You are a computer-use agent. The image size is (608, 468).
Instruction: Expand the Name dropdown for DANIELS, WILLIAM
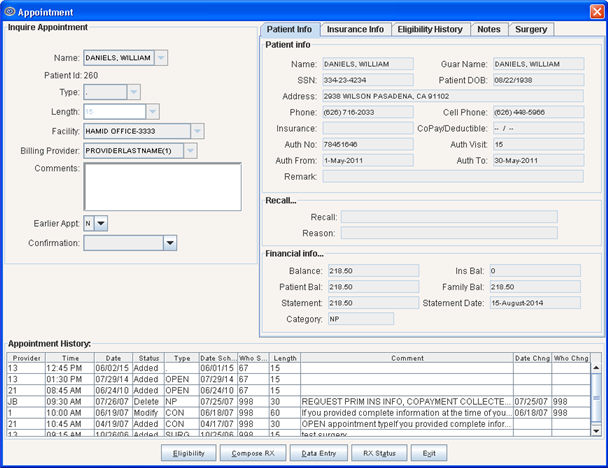click(161, 58)
